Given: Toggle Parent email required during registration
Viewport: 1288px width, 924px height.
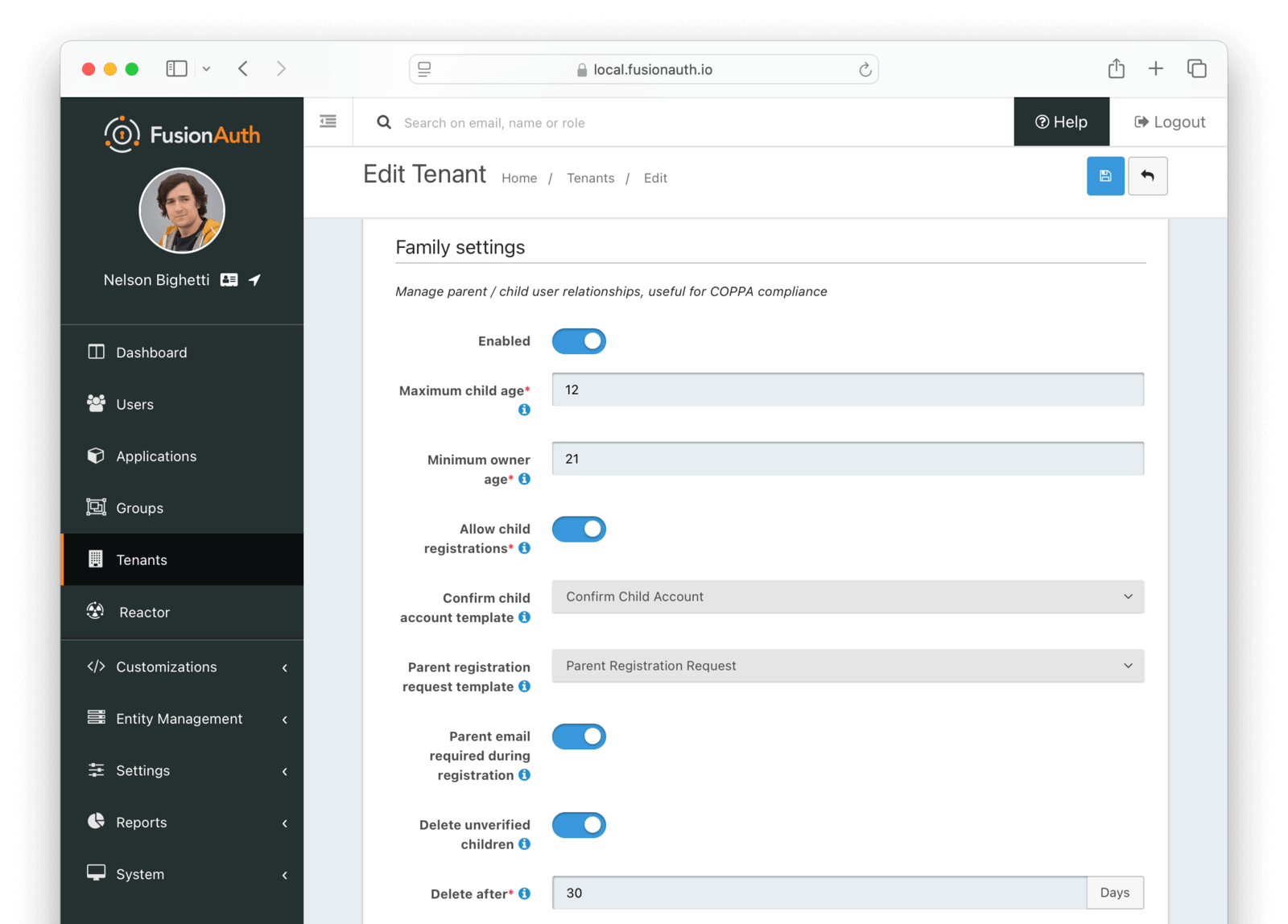Looking at the screenshot, I should point(579,736).
